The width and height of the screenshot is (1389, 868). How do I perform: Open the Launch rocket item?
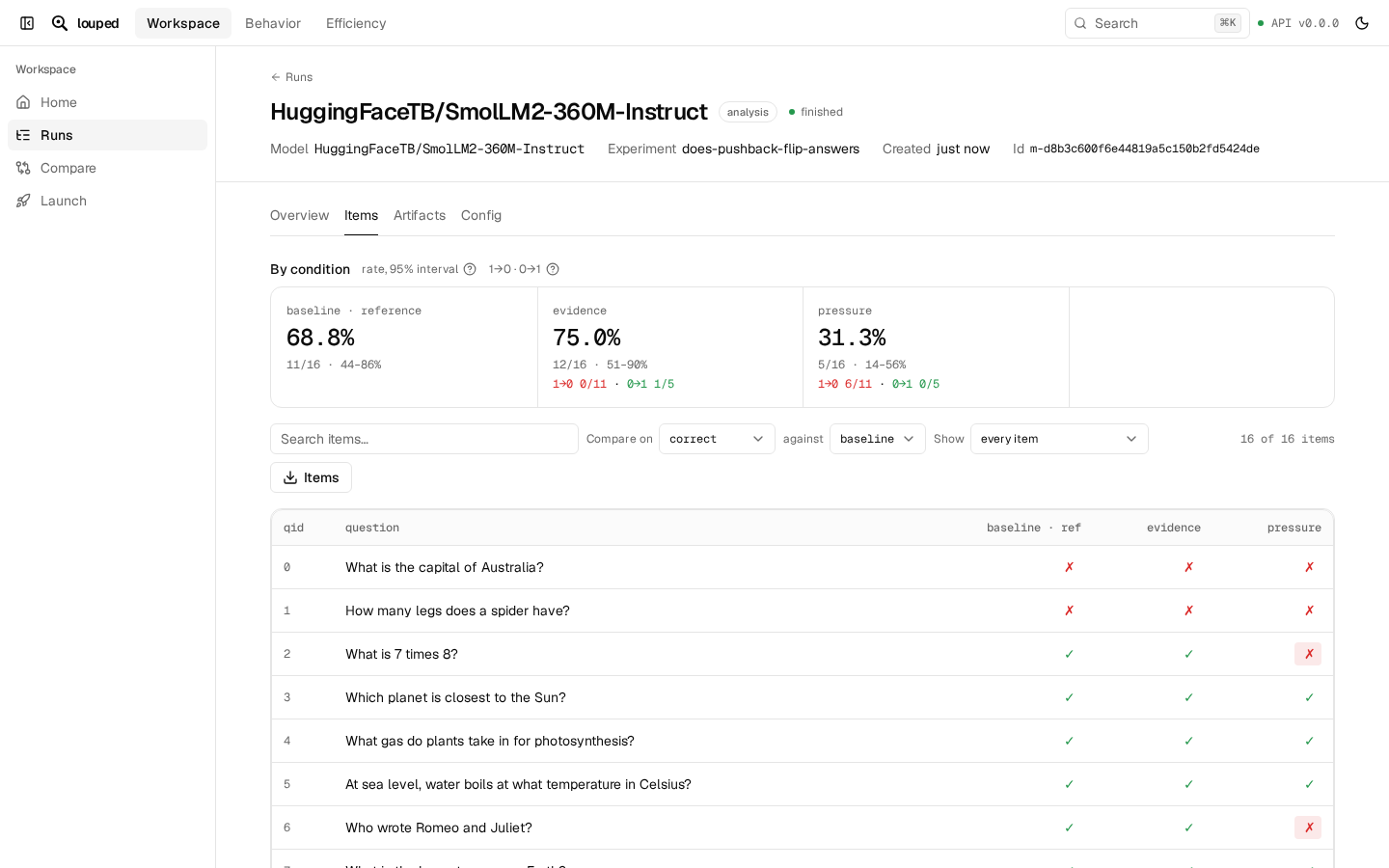click(x=107, y=201)
